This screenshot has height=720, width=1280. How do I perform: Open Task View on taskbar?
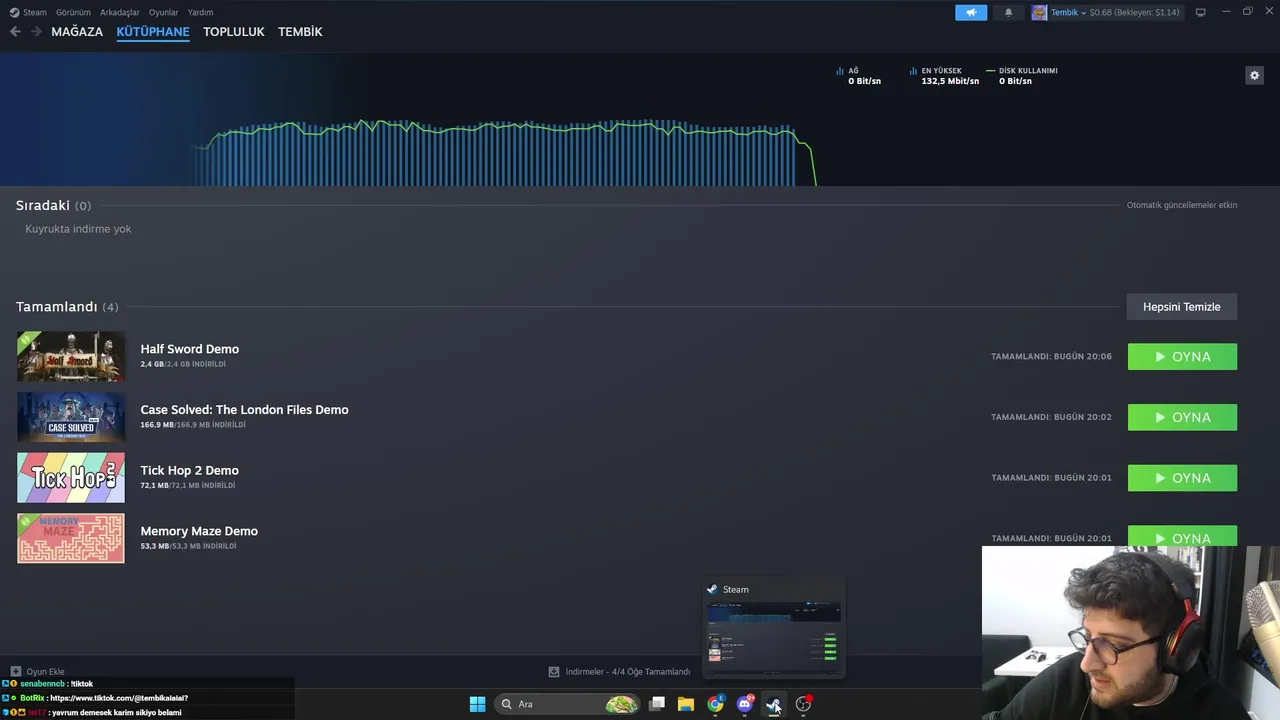coord(657,704)
